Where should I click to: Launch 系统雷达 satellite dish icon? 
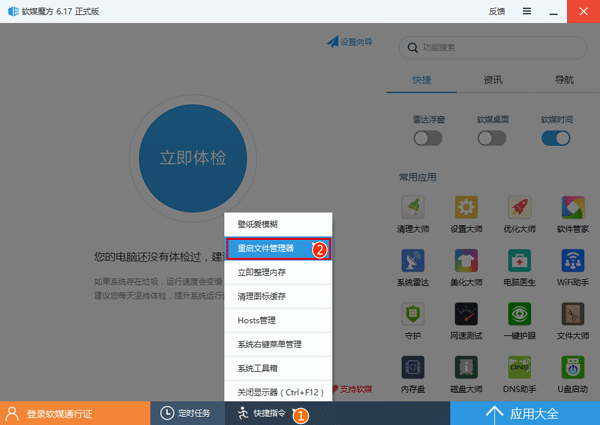[x=412, y=261]
